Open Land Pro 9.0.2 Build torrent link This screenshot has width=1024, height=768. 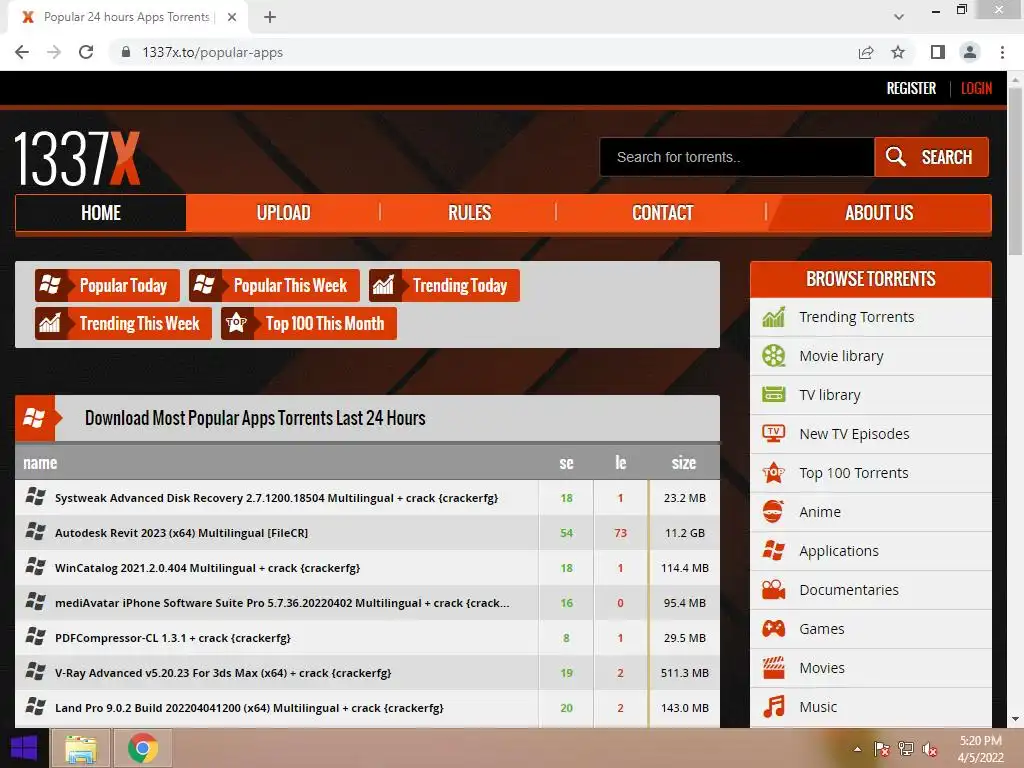[249, 708]
